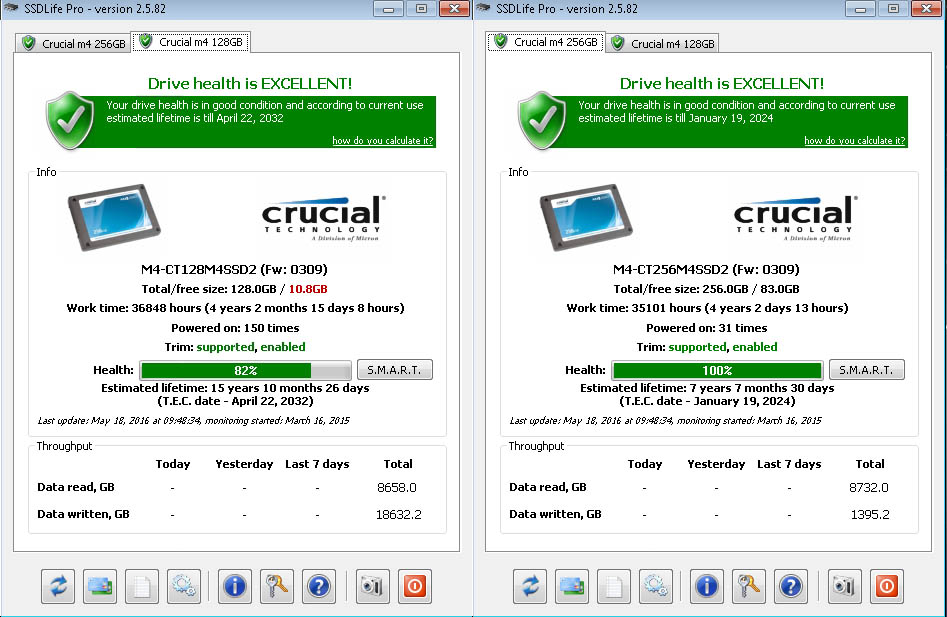Open the report document icon in the 128GB drive window
Viewport: 947px width, 617px height.
pyautogui.click(x=142, y=586)
